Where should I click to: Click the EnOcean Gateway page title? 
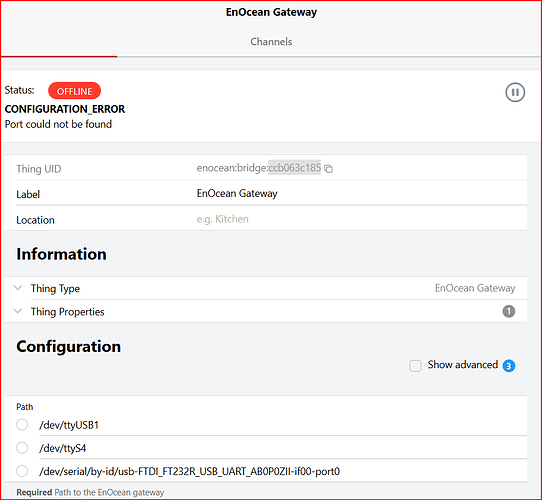271,12
